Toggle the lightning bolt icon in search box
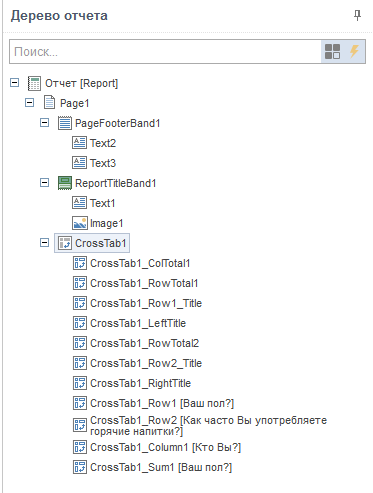The image size is (373, 493). pyautogui.click(x=354, y=52)
